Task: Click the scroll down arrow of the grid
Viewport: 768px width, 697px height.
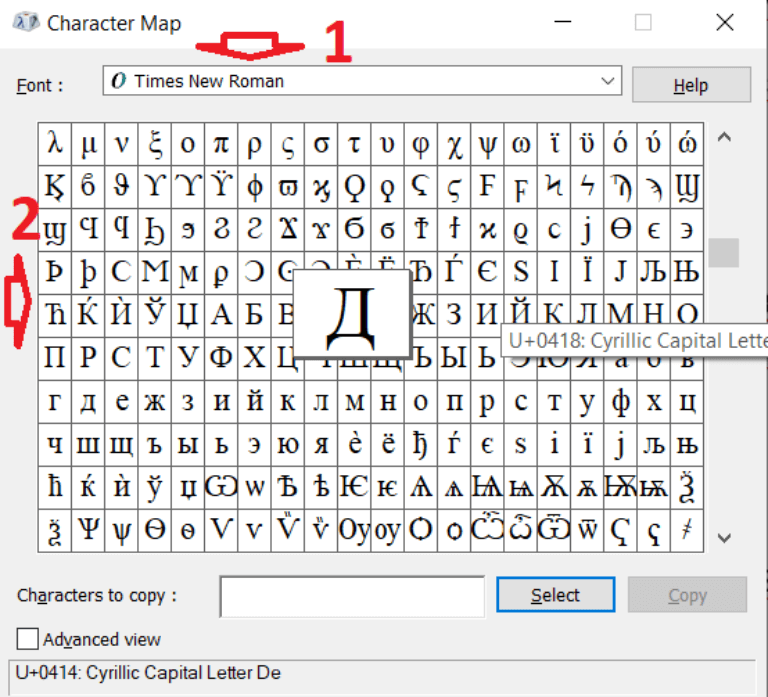Action: coord(724,538)
